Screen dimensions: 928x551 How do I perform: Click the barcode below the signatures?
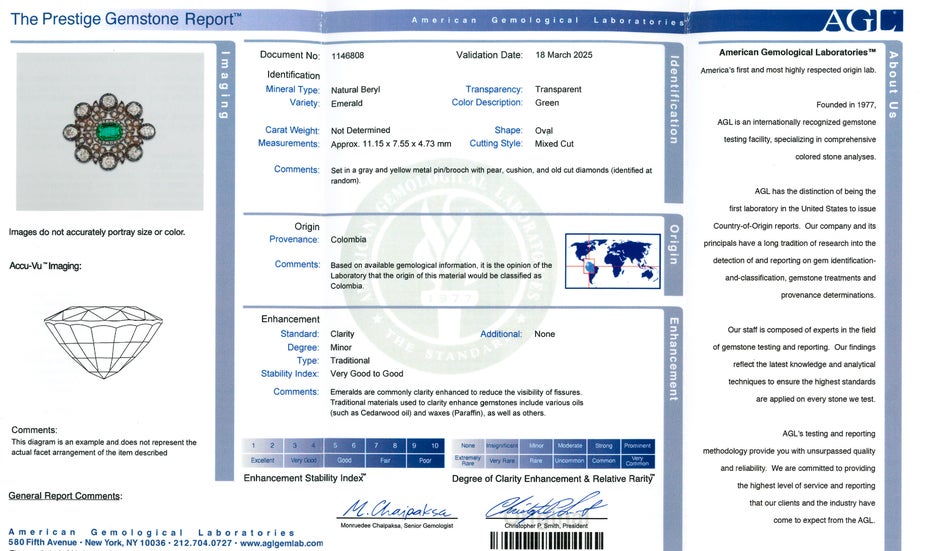pos(547,541)
